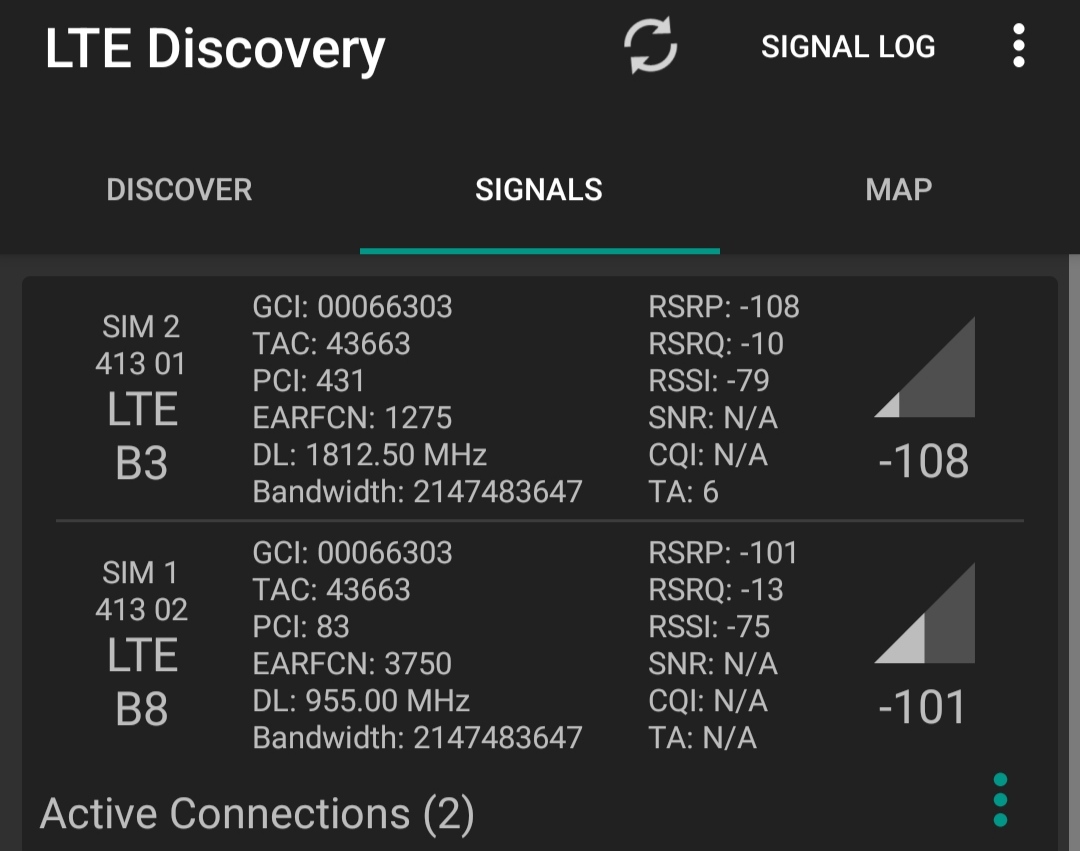Tap the LTE B8 band label
The width and height of the screenshot is (1080, 851).
coord(143,682)
